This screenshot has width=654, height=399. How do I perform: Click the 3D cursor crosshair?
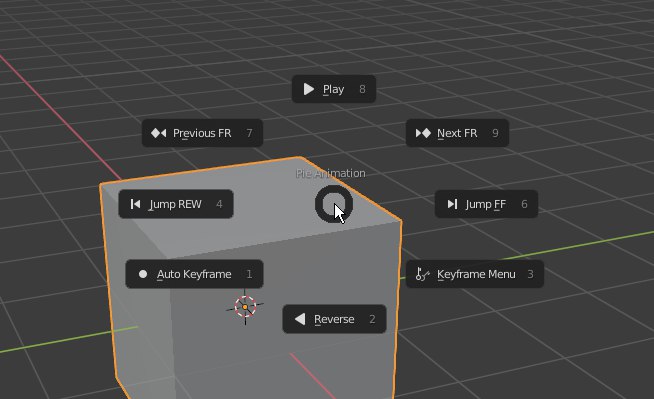(245, 307)
